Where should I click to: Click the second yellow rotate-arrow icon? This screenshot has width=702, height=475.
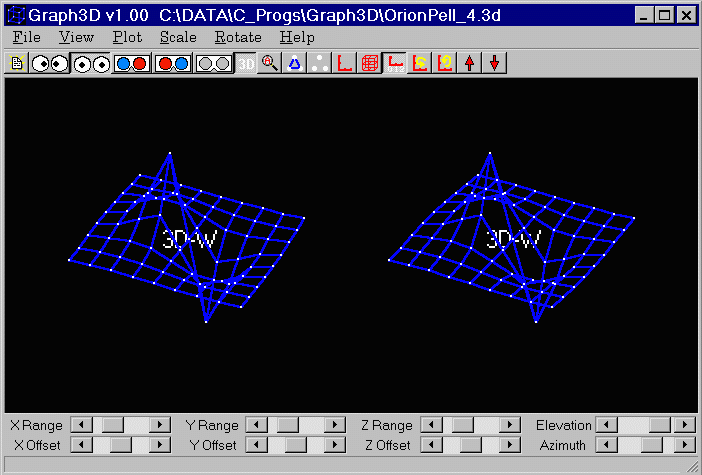coord(445,63)
